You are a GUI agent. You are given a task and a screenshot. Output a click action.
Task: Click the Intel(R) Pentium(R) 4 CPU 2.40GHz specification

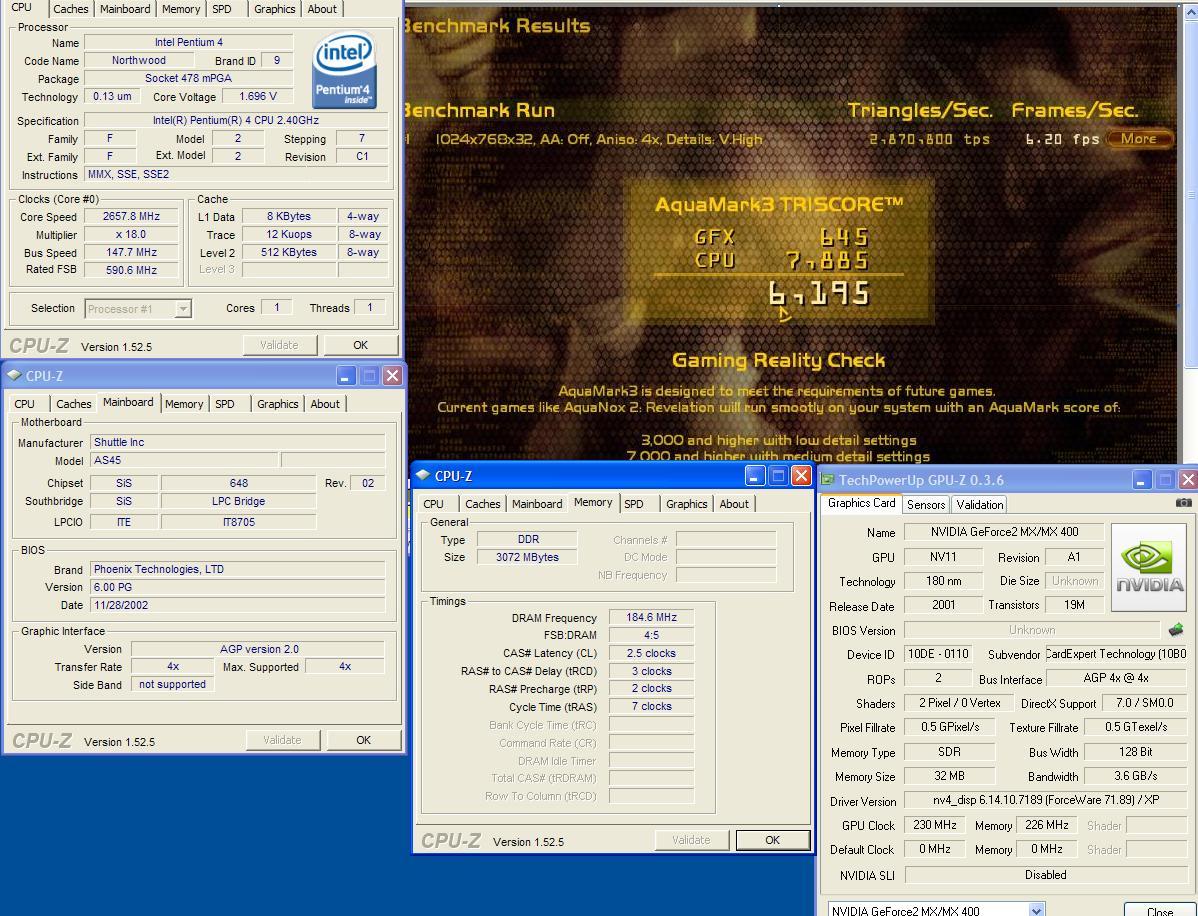[x=236, y=120]
